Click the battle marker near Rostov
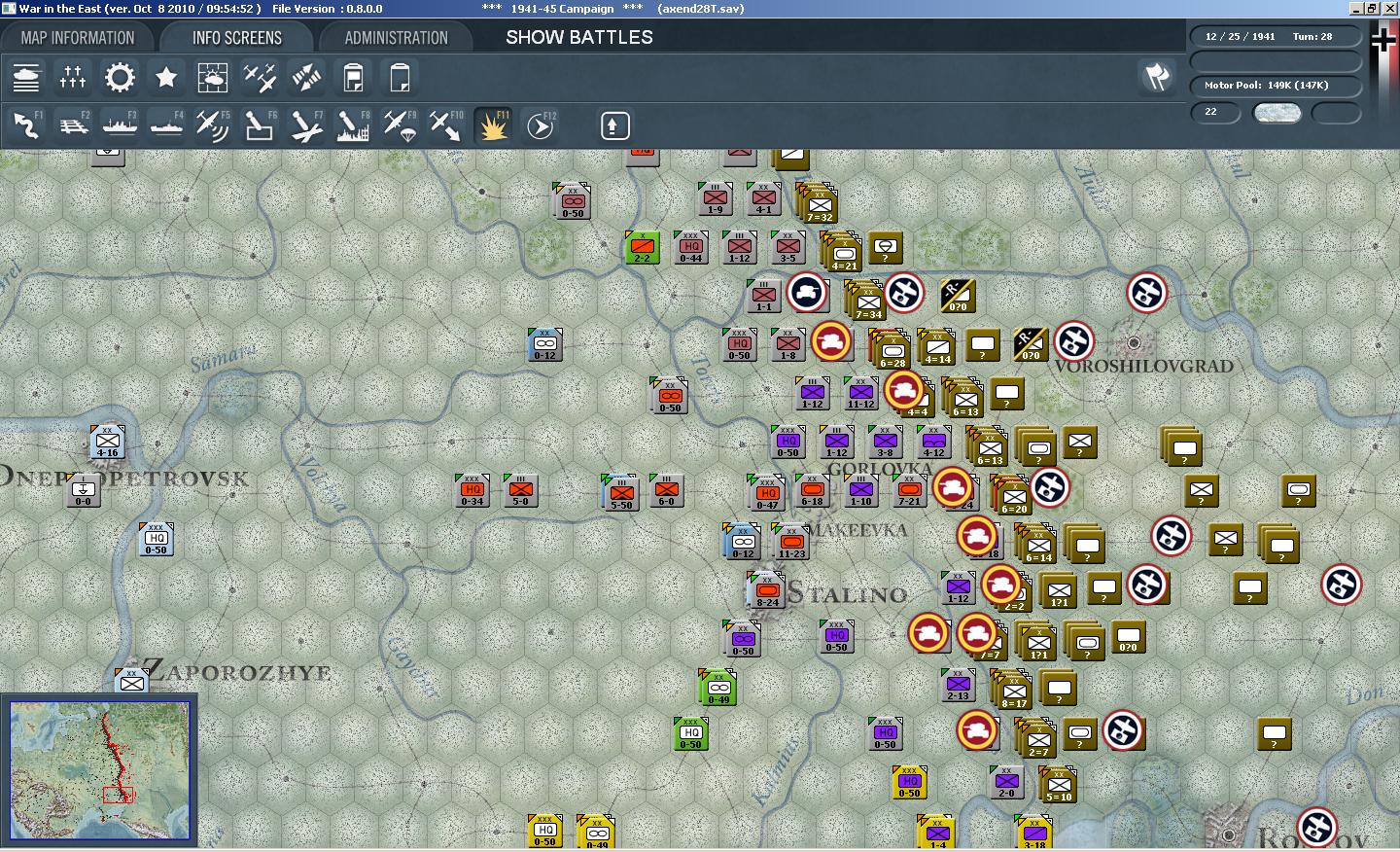This screenshot has height=852, width=1400. coord(1317,828)
